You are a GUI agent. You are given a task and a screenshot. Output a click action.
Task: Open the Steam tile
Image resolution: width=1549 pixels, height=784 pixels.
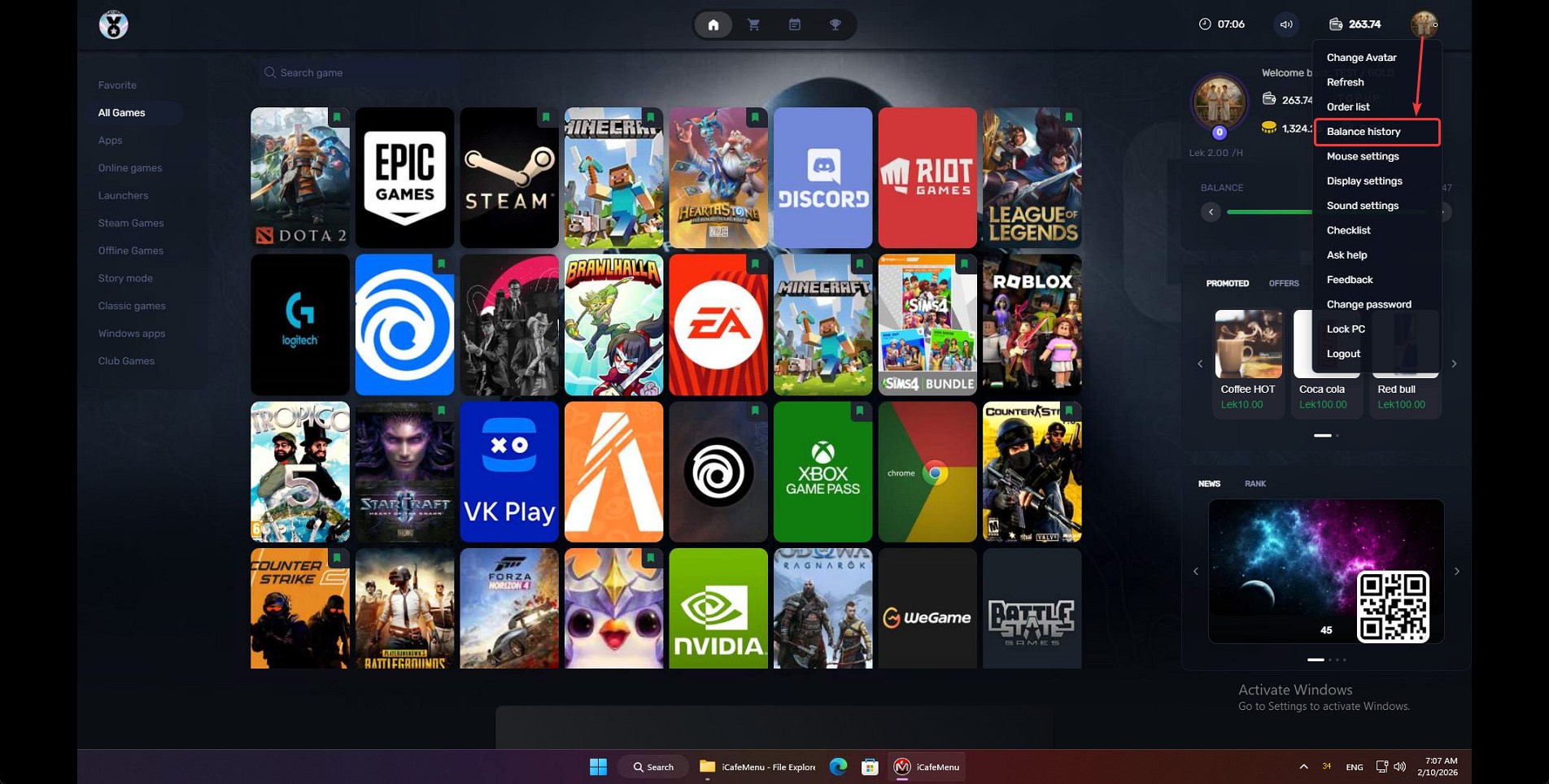509,177
